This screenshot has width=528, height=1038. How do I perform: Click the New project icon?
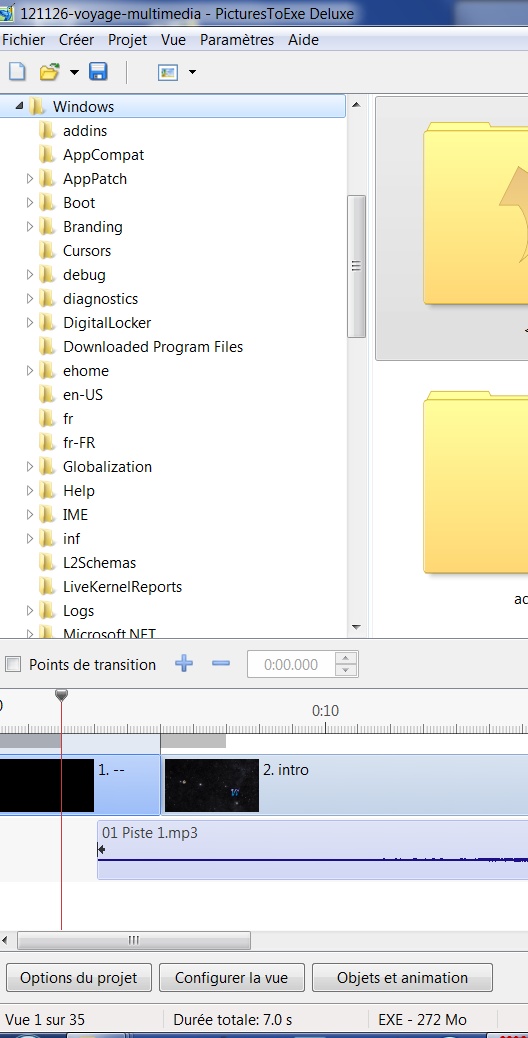point(17,71)
